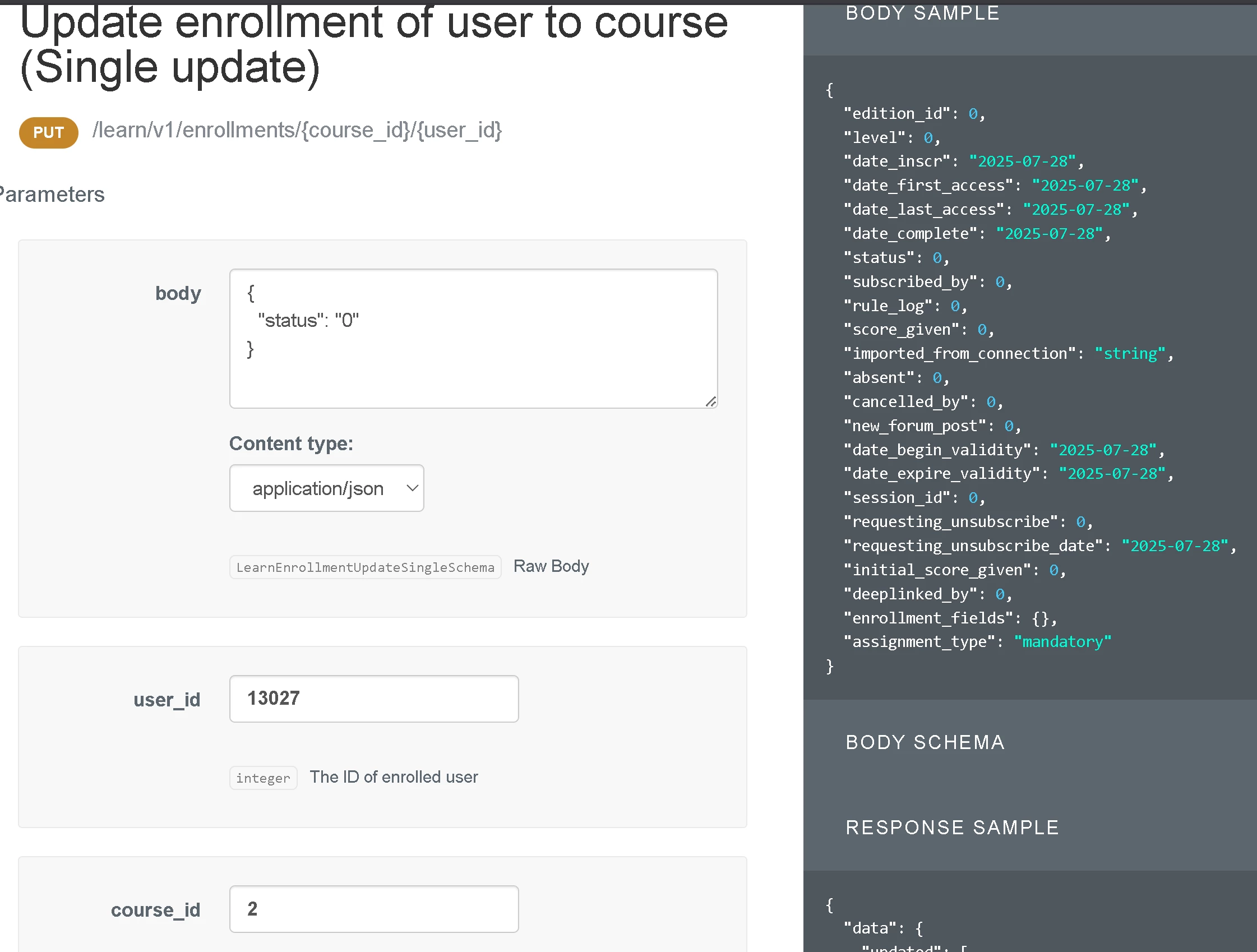Click the course_id input field
This screenshot has width=1257, height=952.
[x=373, y=909]
